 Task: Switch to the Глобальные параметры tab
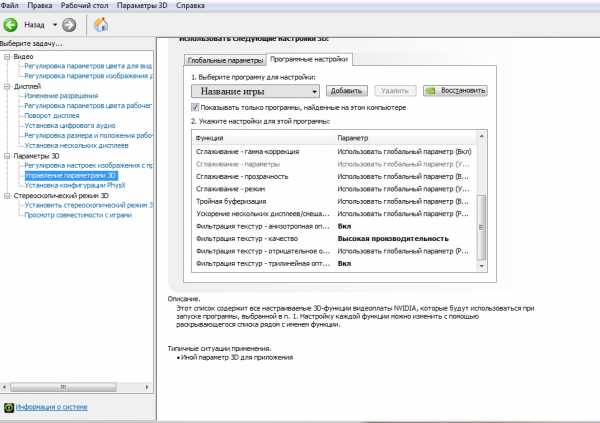tap(225, 60)
